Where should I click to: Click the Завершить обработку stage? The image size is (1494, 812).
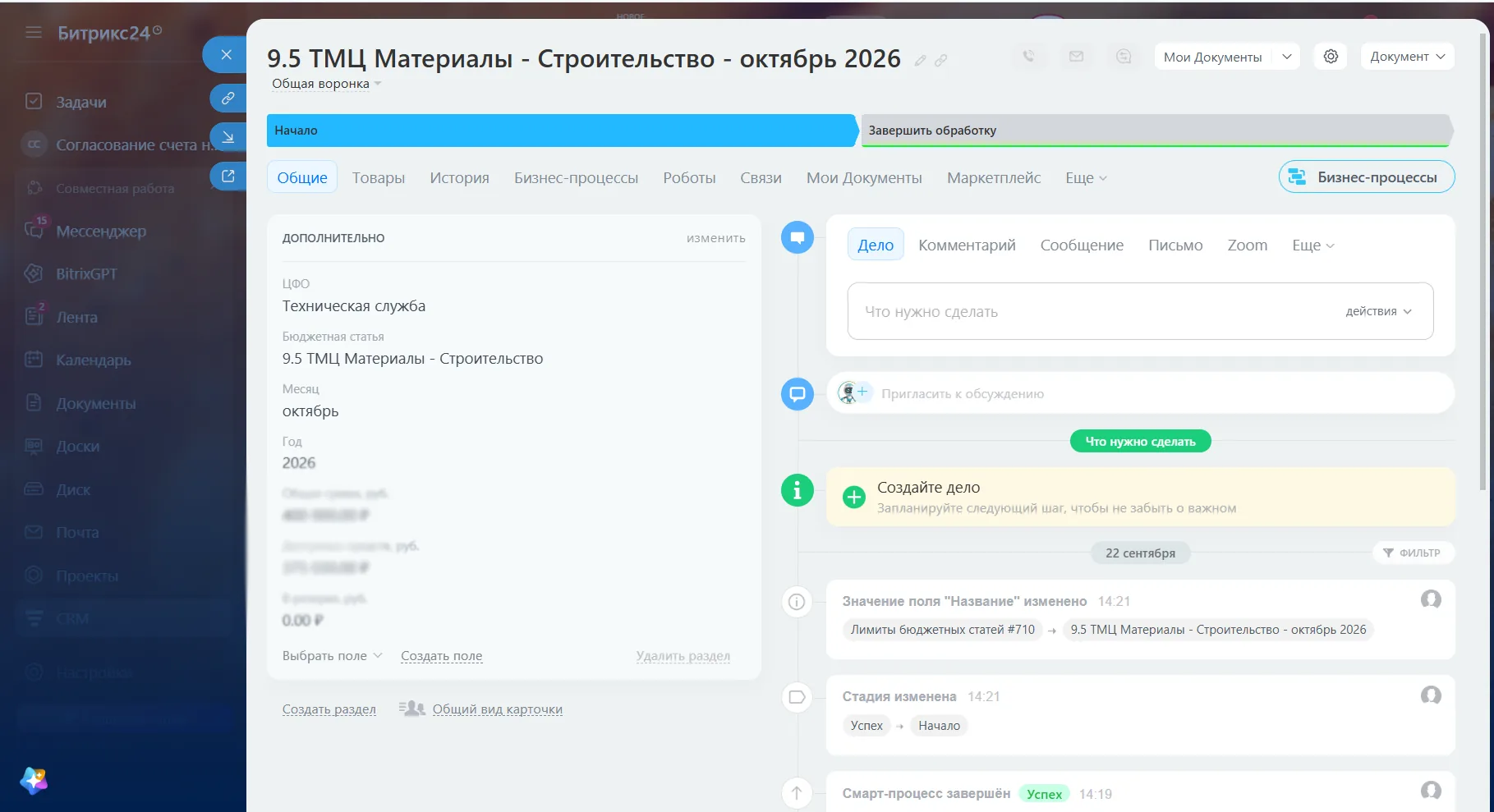(x=1156, y=131)
